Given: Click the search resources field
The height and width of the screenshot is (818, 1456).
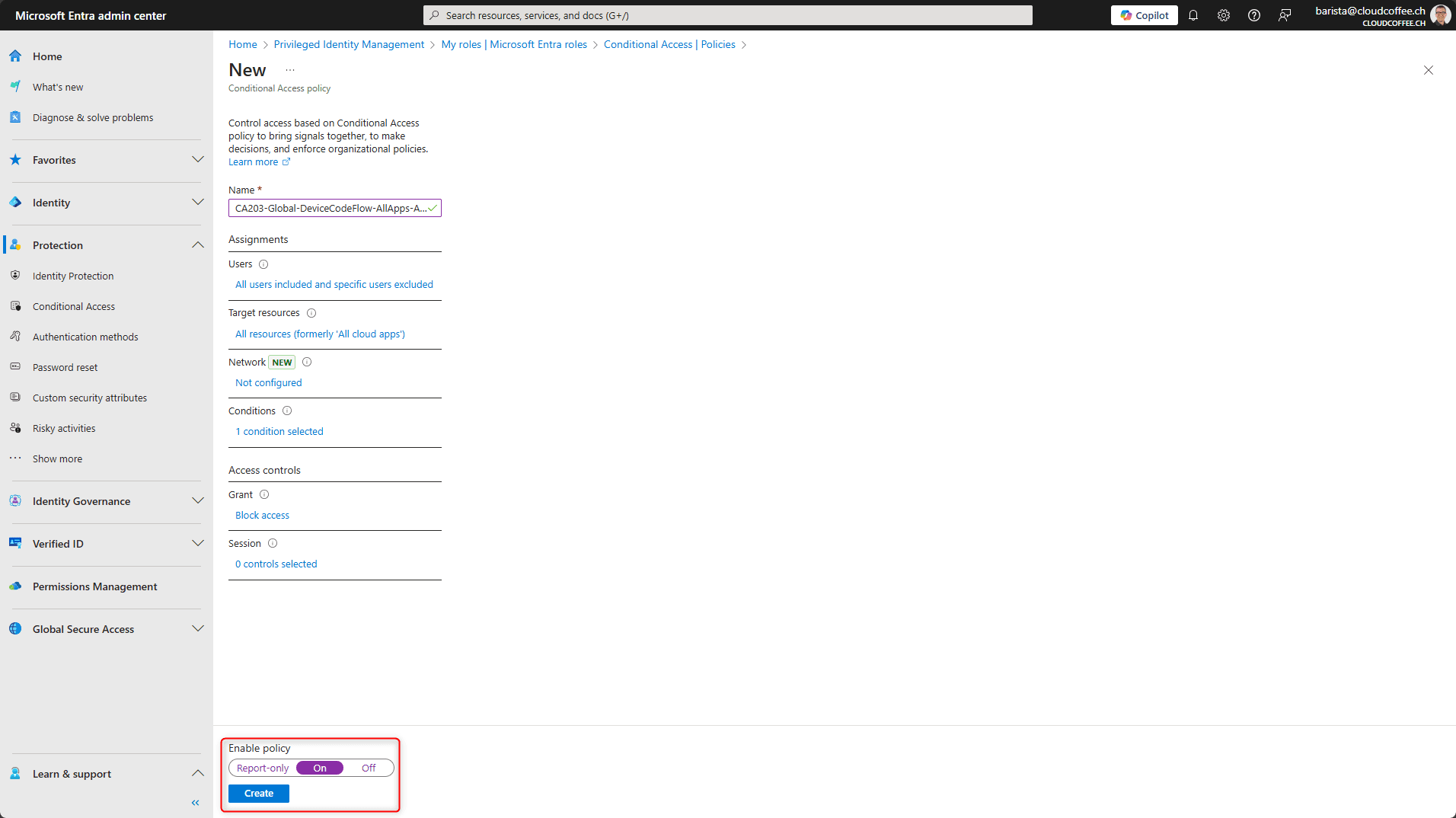Looking at the screenshot, I should (726, 14).
